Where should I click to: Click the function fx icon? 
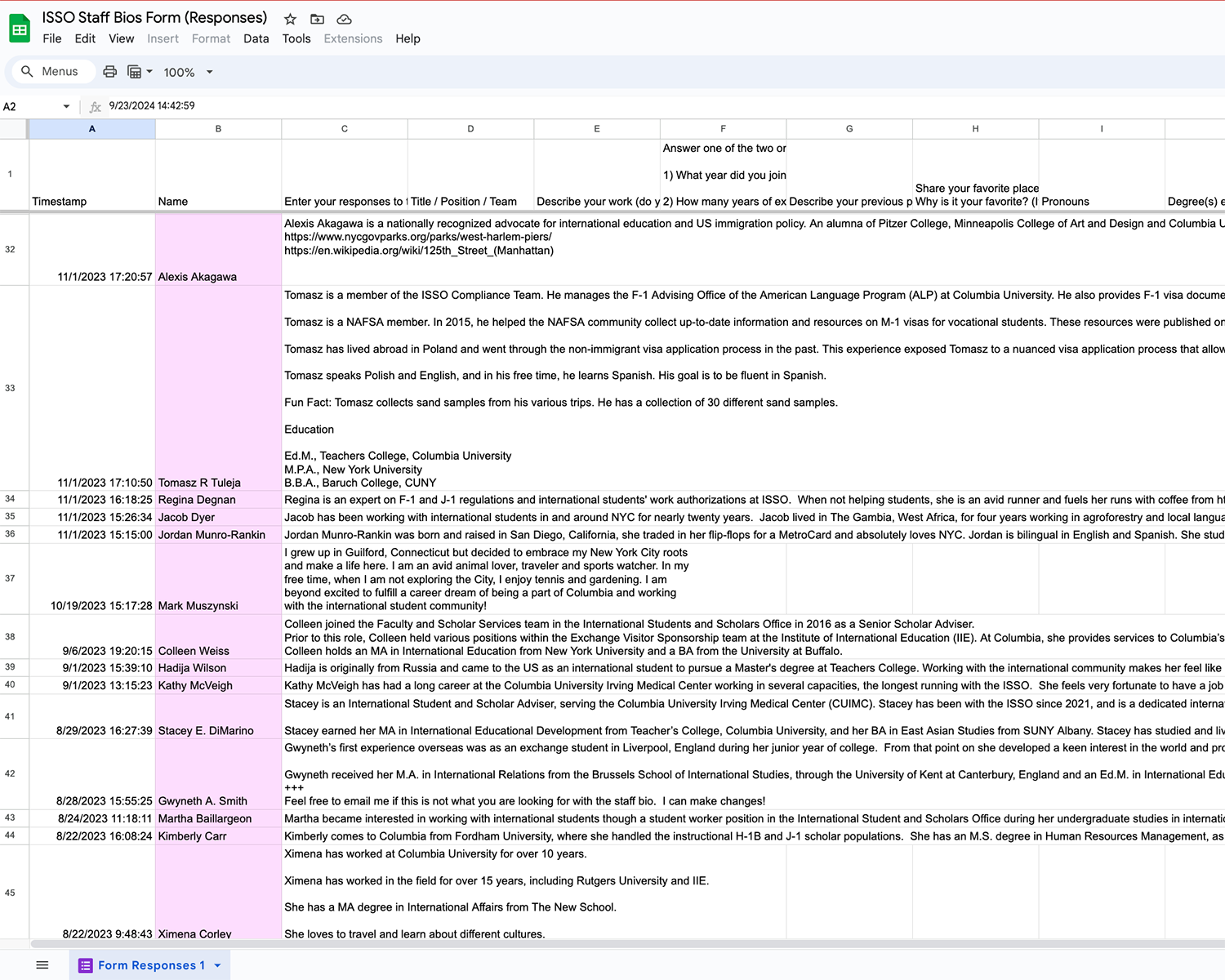click(96, 106)
